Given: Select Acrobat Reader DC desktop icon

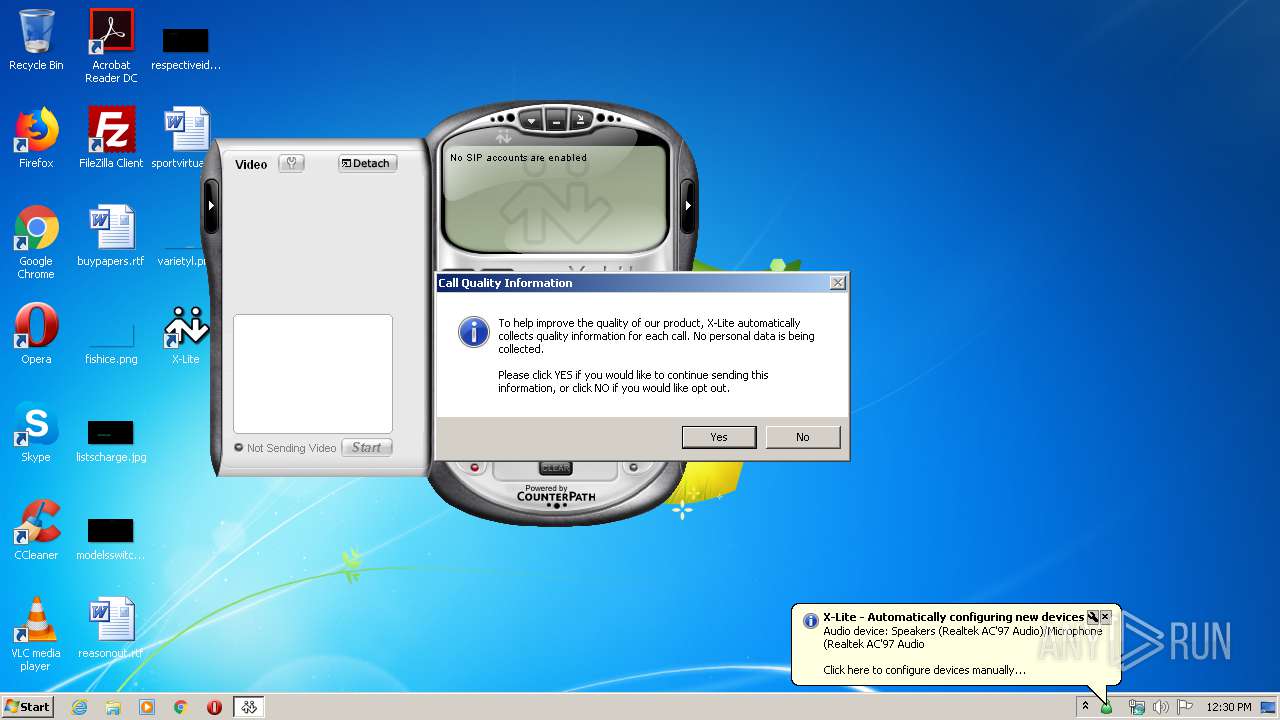Looking at the screenshot, I should click(111, 46).
